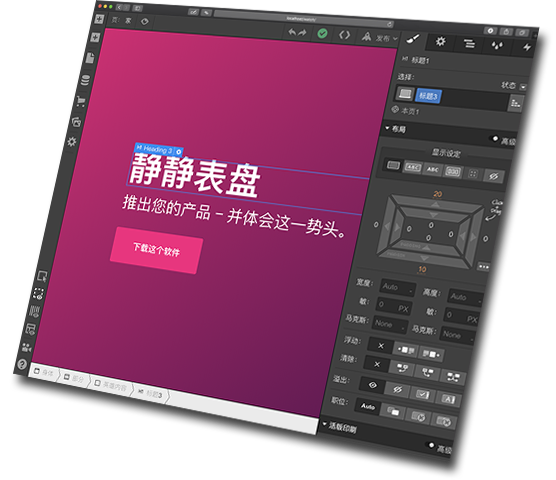Open the help question mark icon
This screenshot has height=480, width=556.
(x=22, y=364)
